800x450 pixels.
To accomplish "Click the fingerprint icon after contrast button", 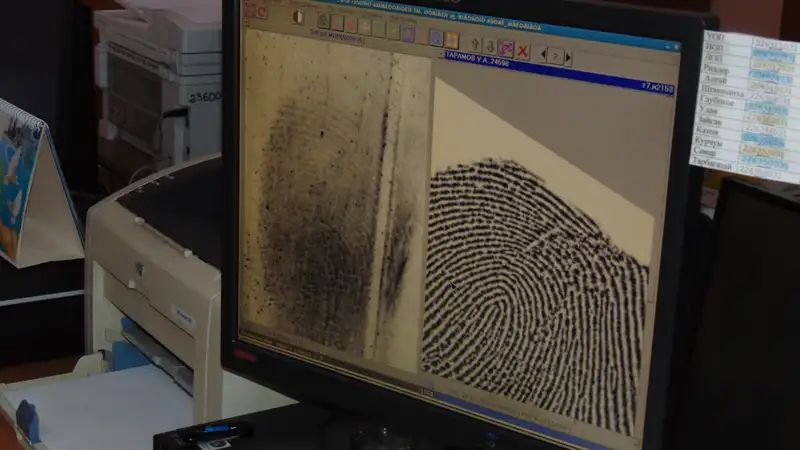I will [x=324, y=20].
